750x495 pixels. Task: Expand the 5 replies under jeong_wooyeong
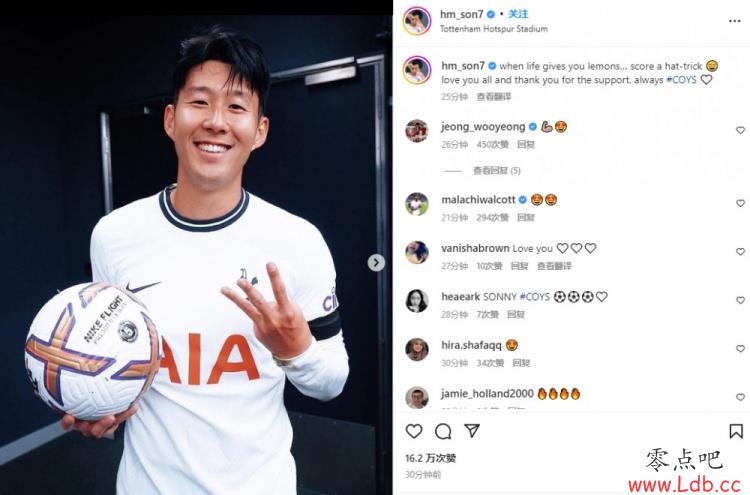[x=496, y=171]
